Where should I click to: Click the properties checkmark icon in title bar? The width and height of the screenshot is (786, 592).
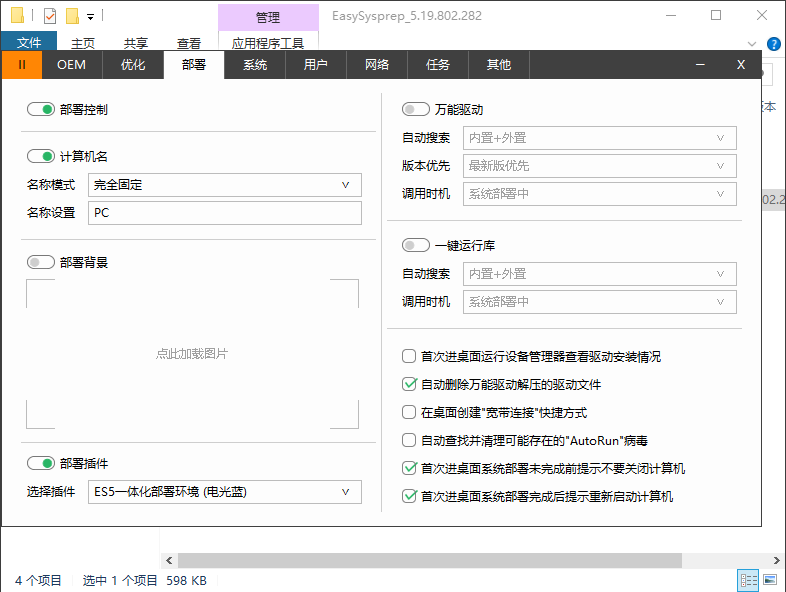pyautogui.click(x=50, y=16)
